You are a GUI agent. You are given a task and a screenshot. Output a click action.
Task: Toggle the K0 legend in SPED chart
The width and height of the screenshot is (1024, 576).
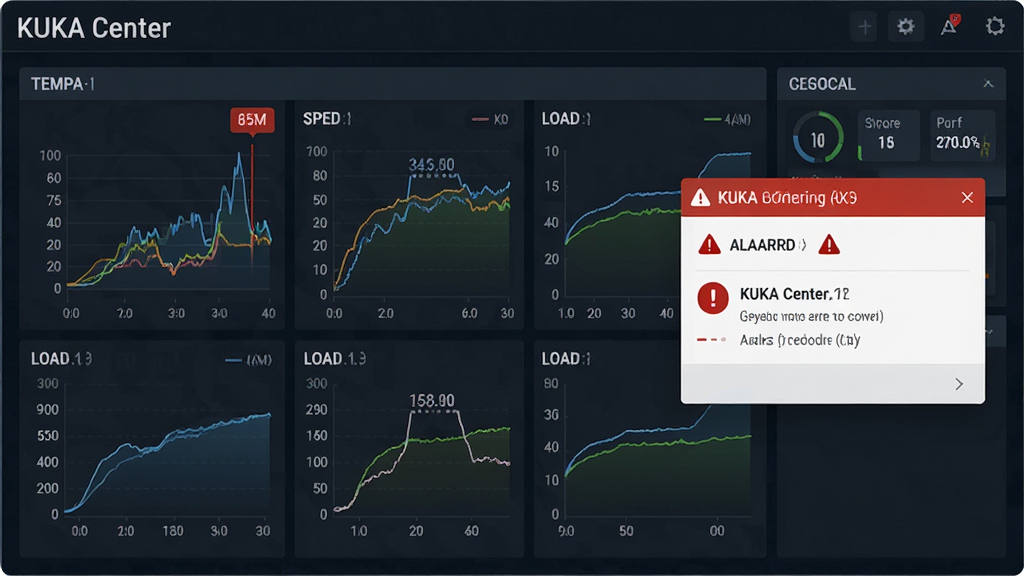(x=490, y=120)
